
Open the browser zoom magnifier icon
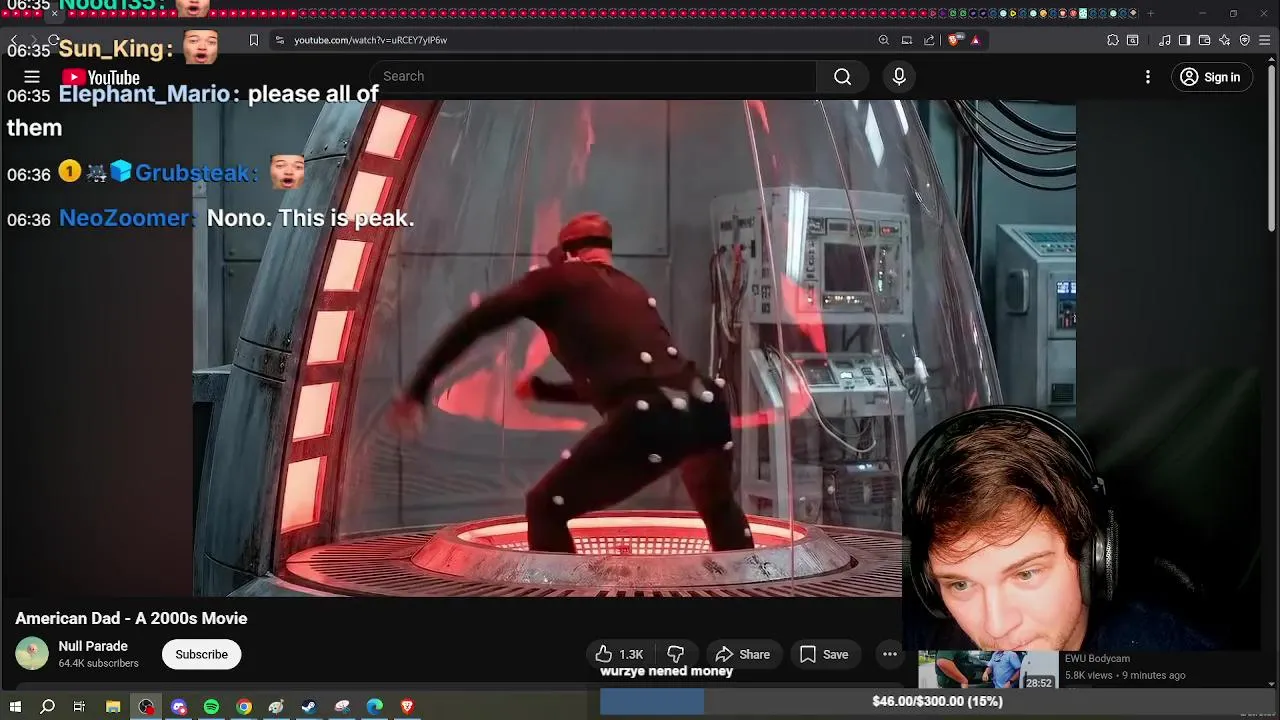pos(884,40)
